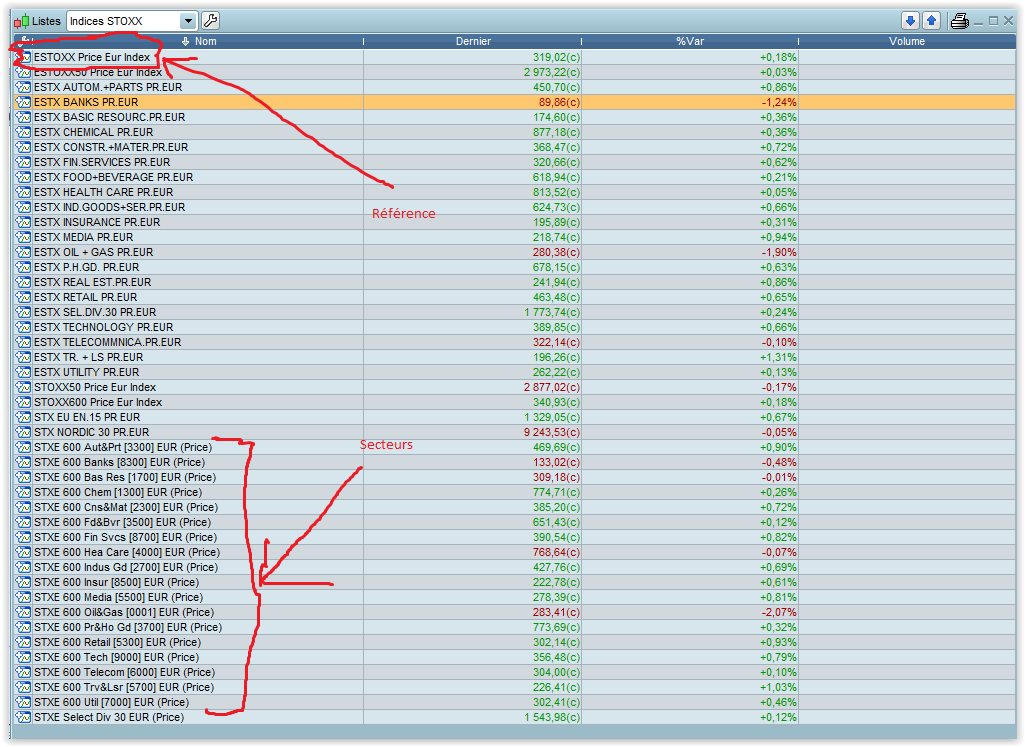
Task: Open the Indices STOXX list dropdown
Action: 188,21
